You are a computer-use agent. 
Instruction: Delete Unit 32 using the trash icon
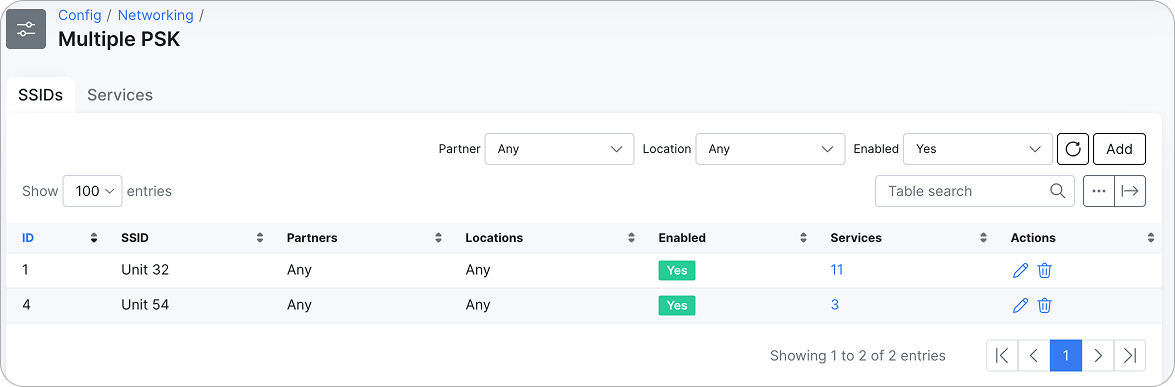pyautogui.click(x=1045, y=270)
